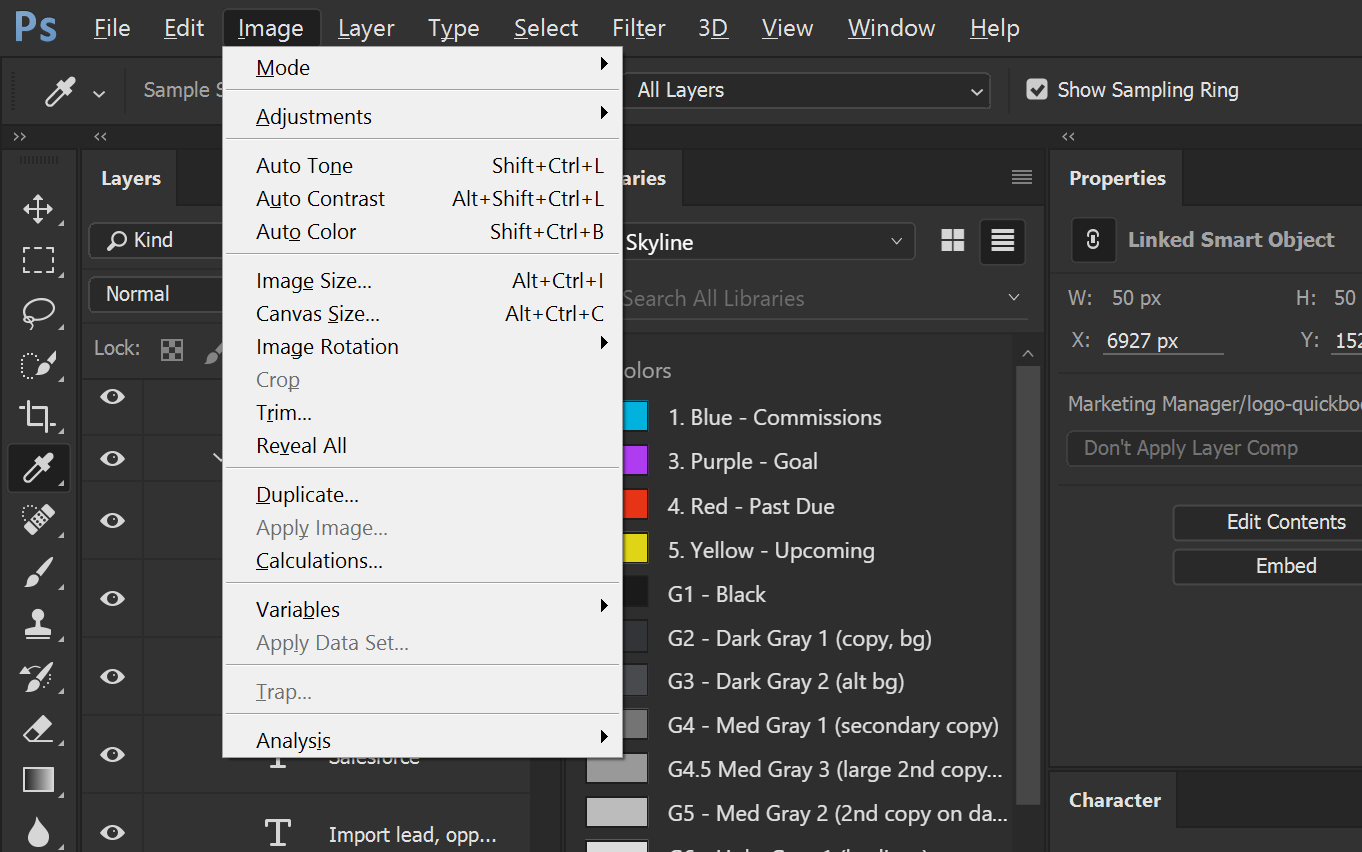Viewport: 1362px width, 852px height.
Task: Select the Eyedropper tool in toolbar
Action: pyautogui.click(x=38, y=467)
